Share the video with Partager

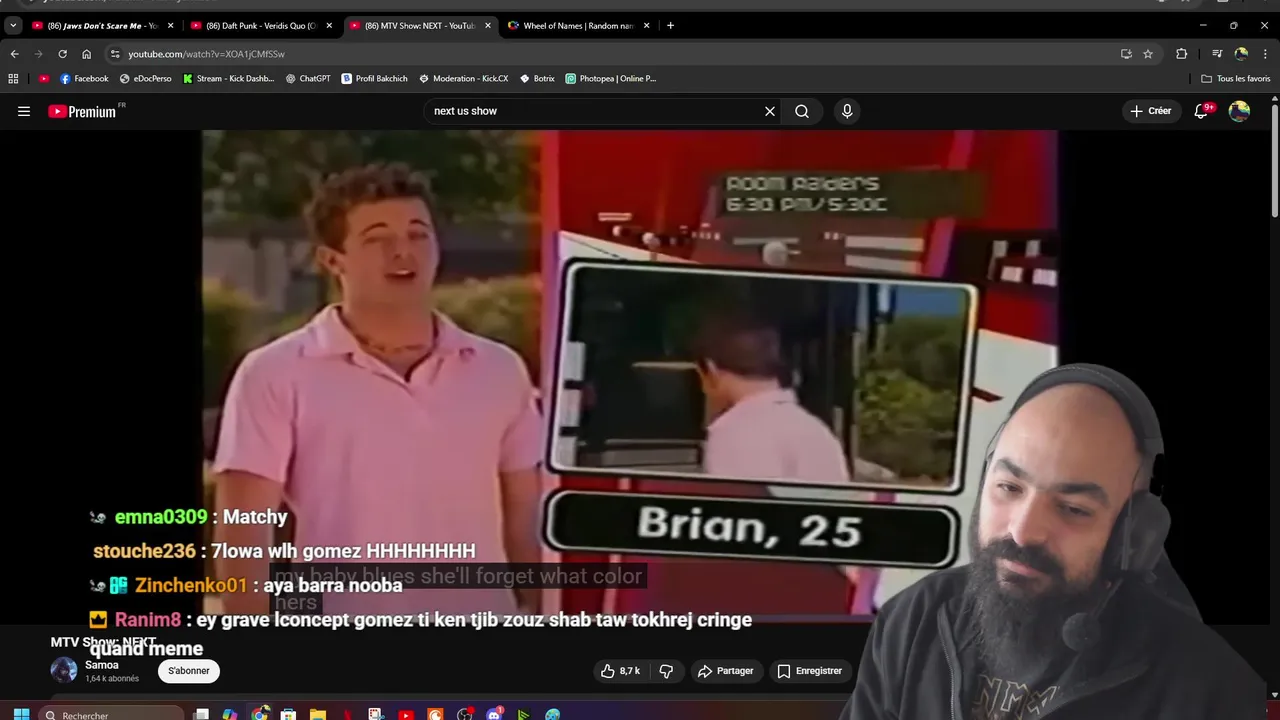pos(726,671)
